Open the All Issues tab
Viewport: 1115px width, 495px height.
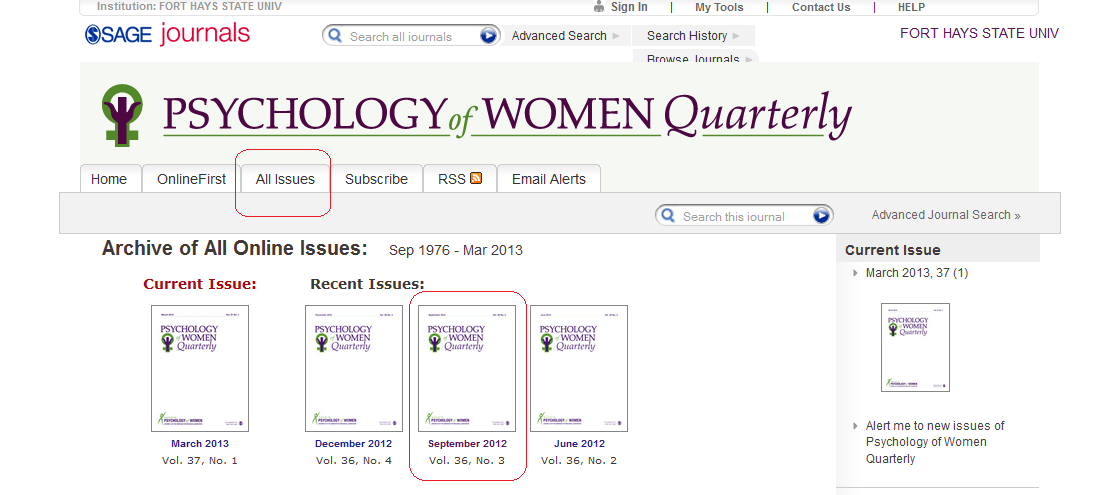click(285, 179)
